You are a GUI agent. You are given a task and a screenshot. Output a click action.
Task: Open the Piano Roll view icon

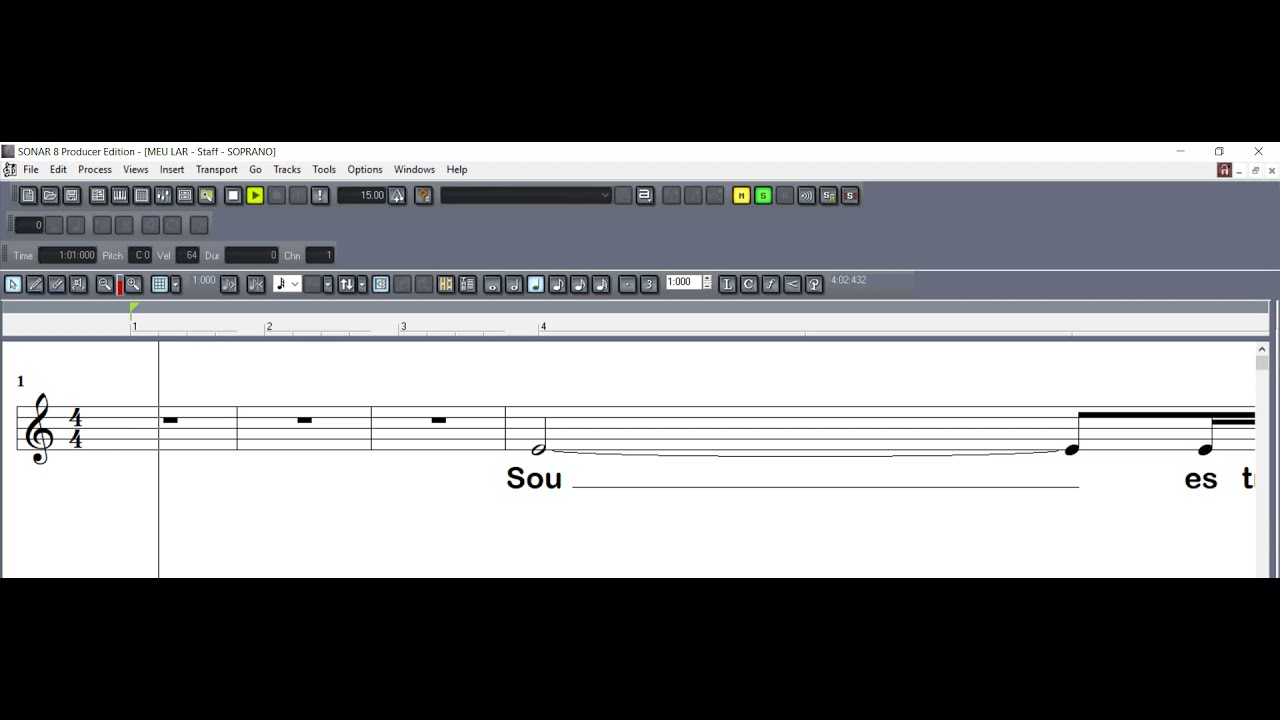pyautogui.click(x=120, y=196)
